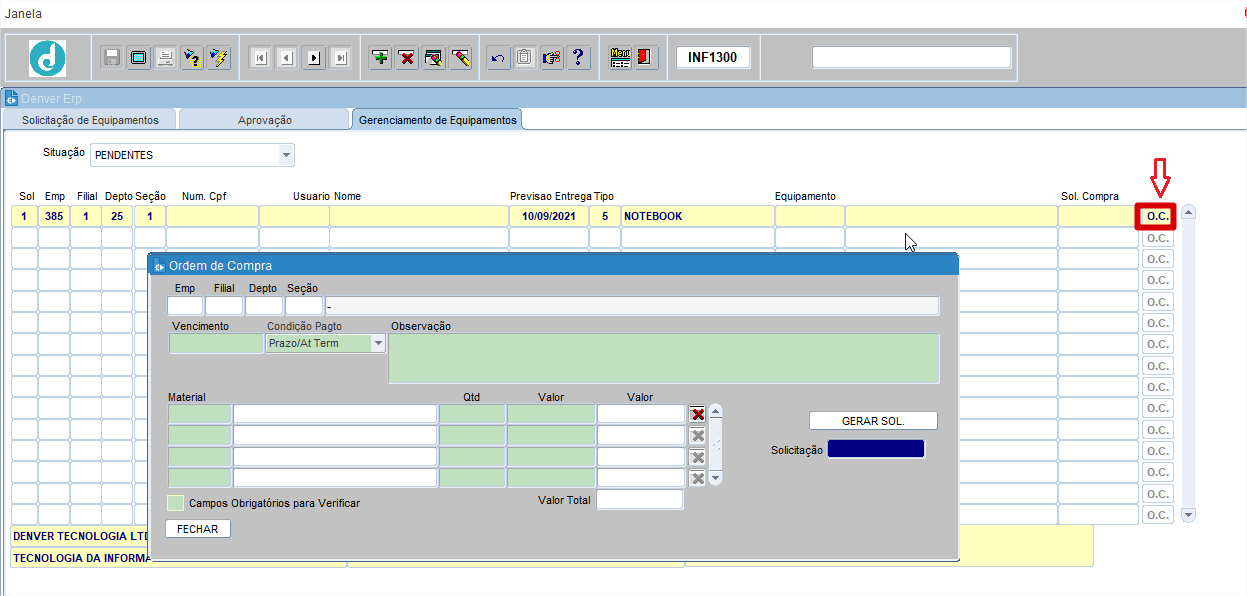Screen dimensions: 1247x596
Task: Click the Valor Total field
Action: click(640, 499)
